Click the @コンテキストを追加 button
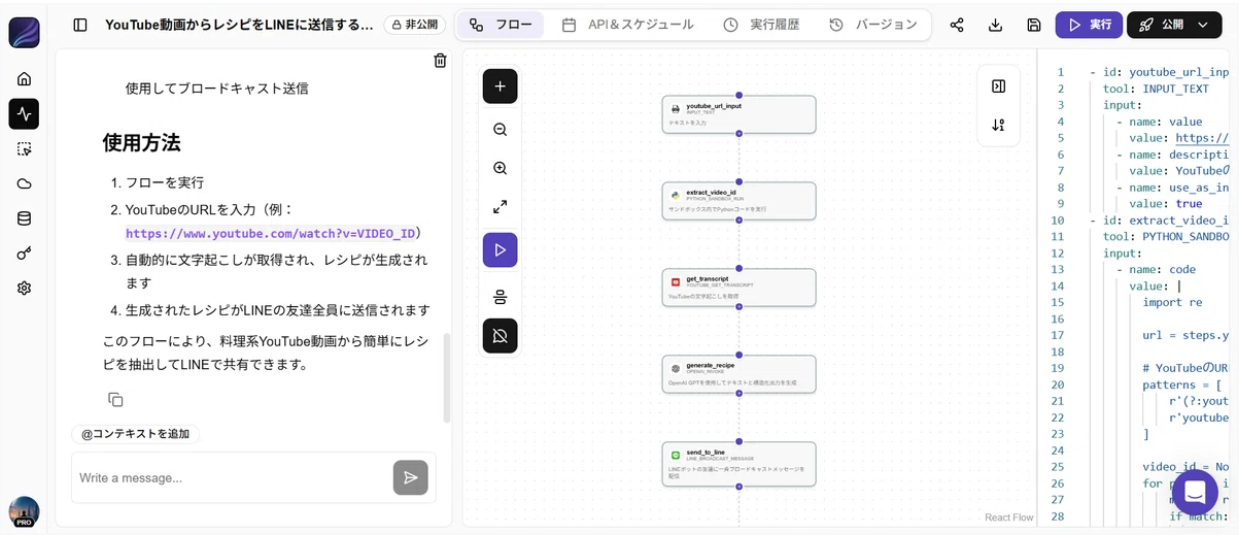The width and height of the screenshot is (1242, 542). click(136, 434)
